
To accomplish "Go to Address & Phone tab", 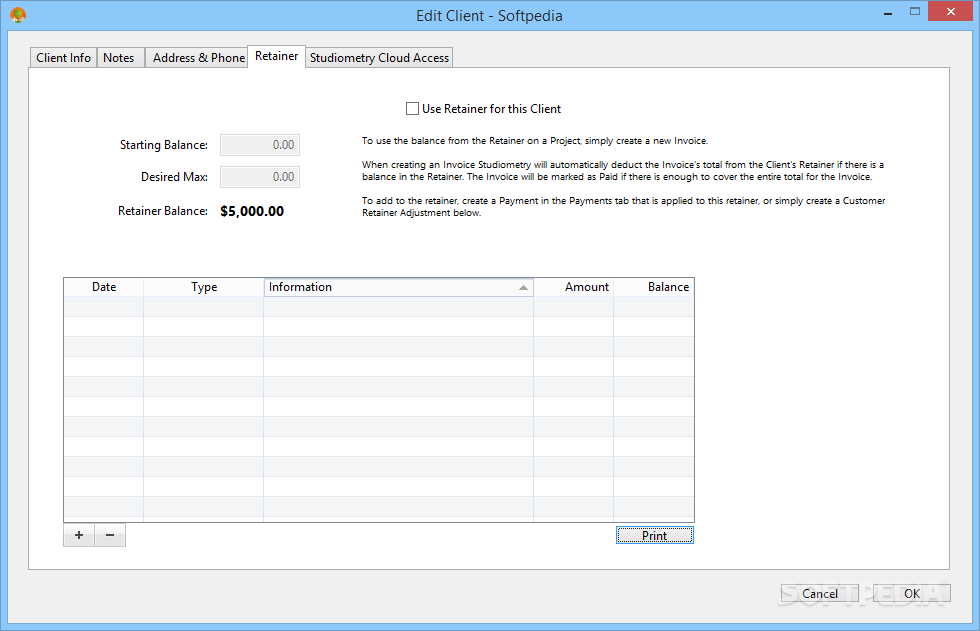I will pos(199,57).
